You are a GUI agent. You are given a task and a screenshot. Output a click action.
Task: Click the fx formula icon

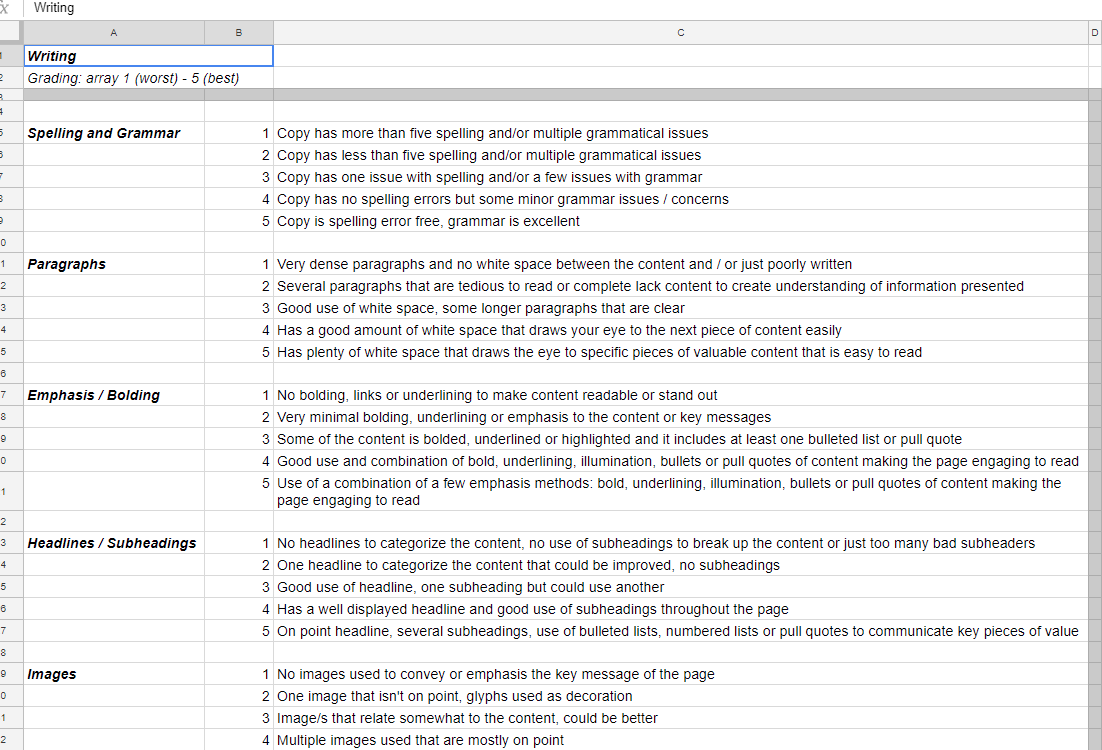pyautogui.click(x=6, y=8)
